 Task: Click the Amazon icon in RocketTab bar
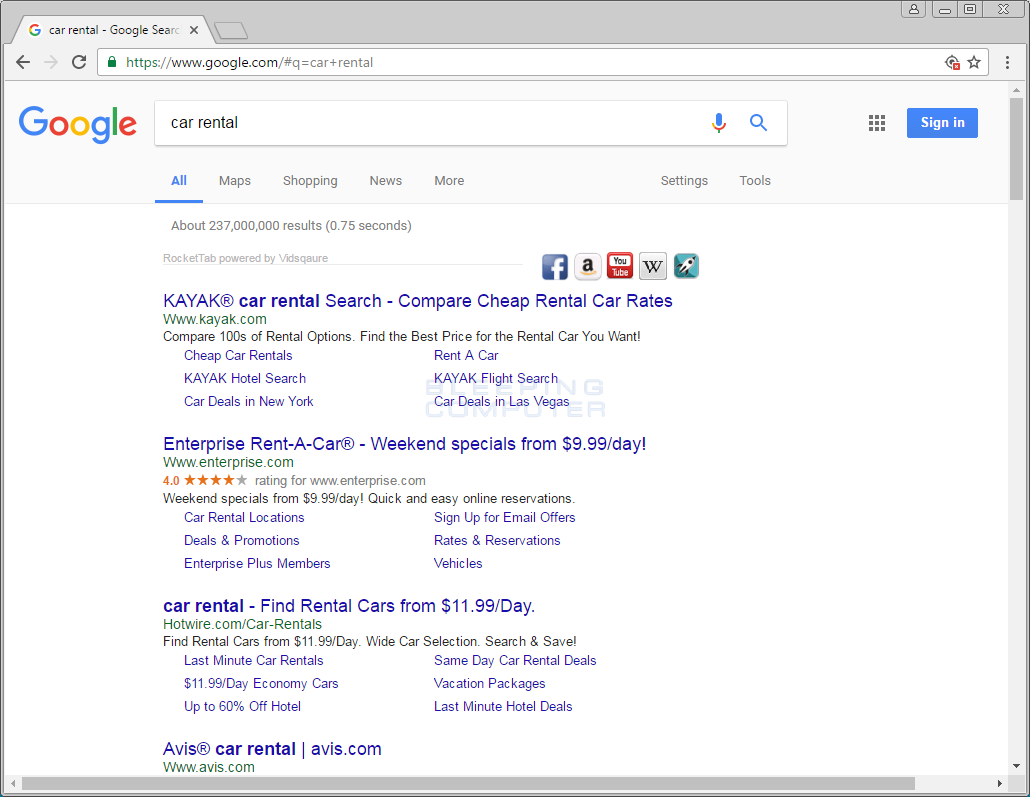[x=587, y=267]
